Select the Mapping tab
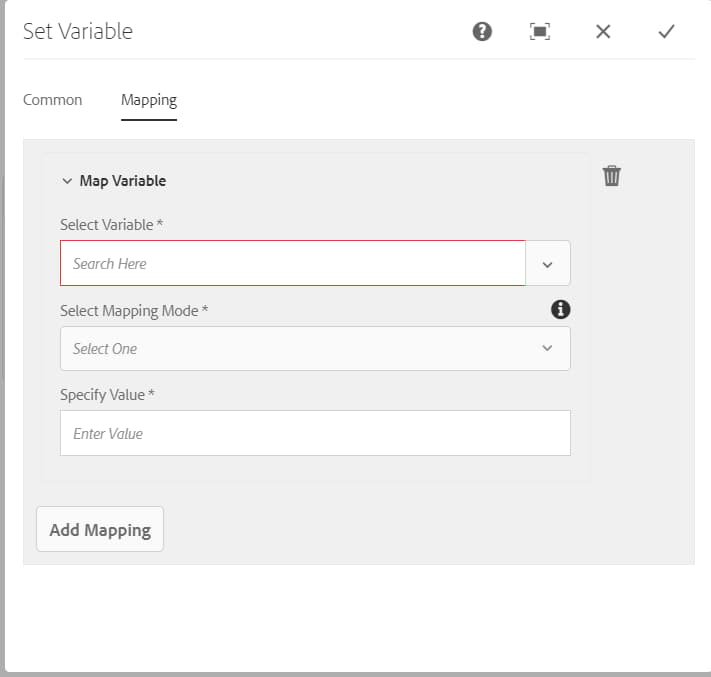The image size is (711, 677). click(x=149, y=100)
